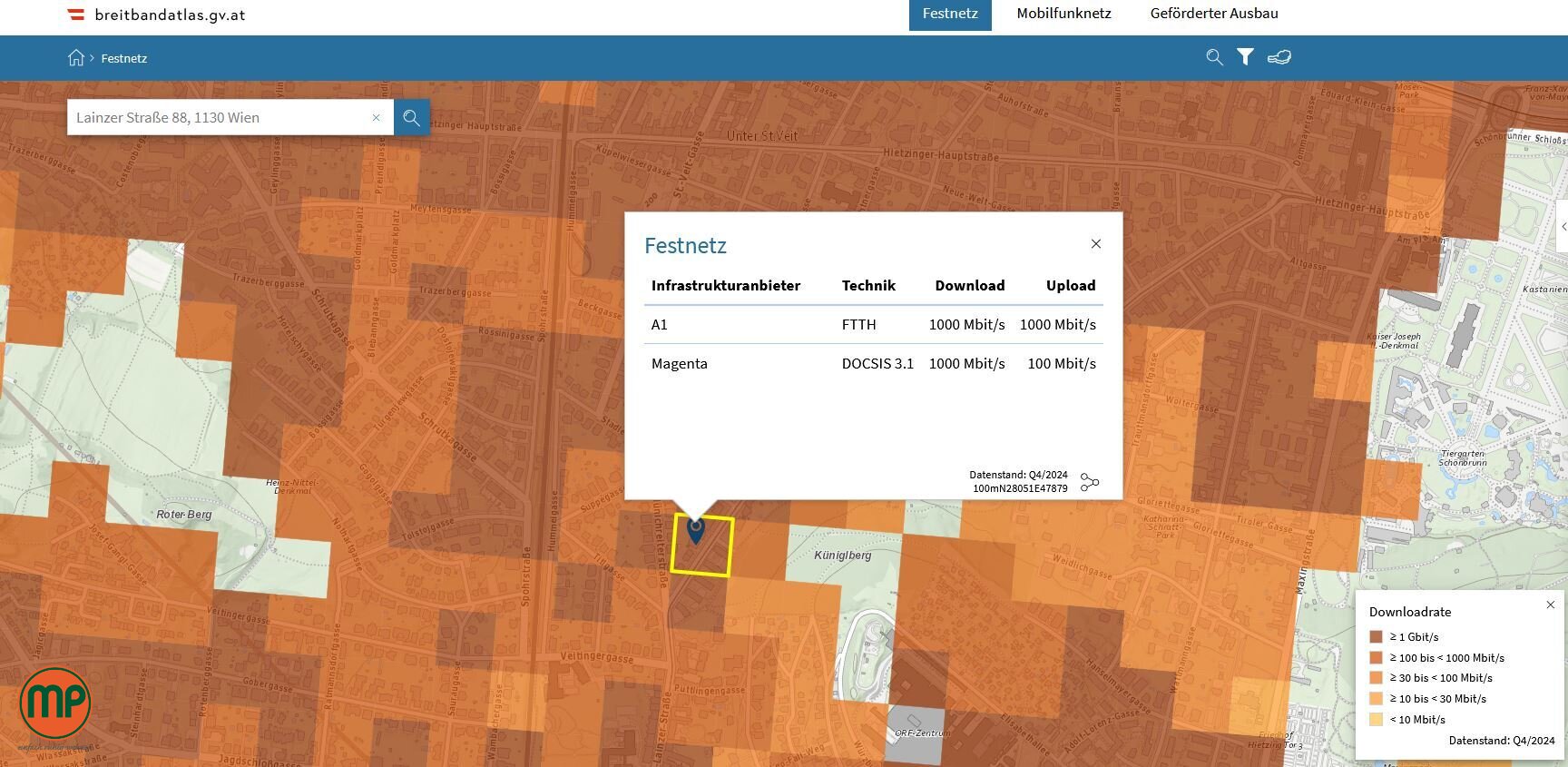Open the filter funnel icon
1568x767 pixels.
tap(1246, 57)
